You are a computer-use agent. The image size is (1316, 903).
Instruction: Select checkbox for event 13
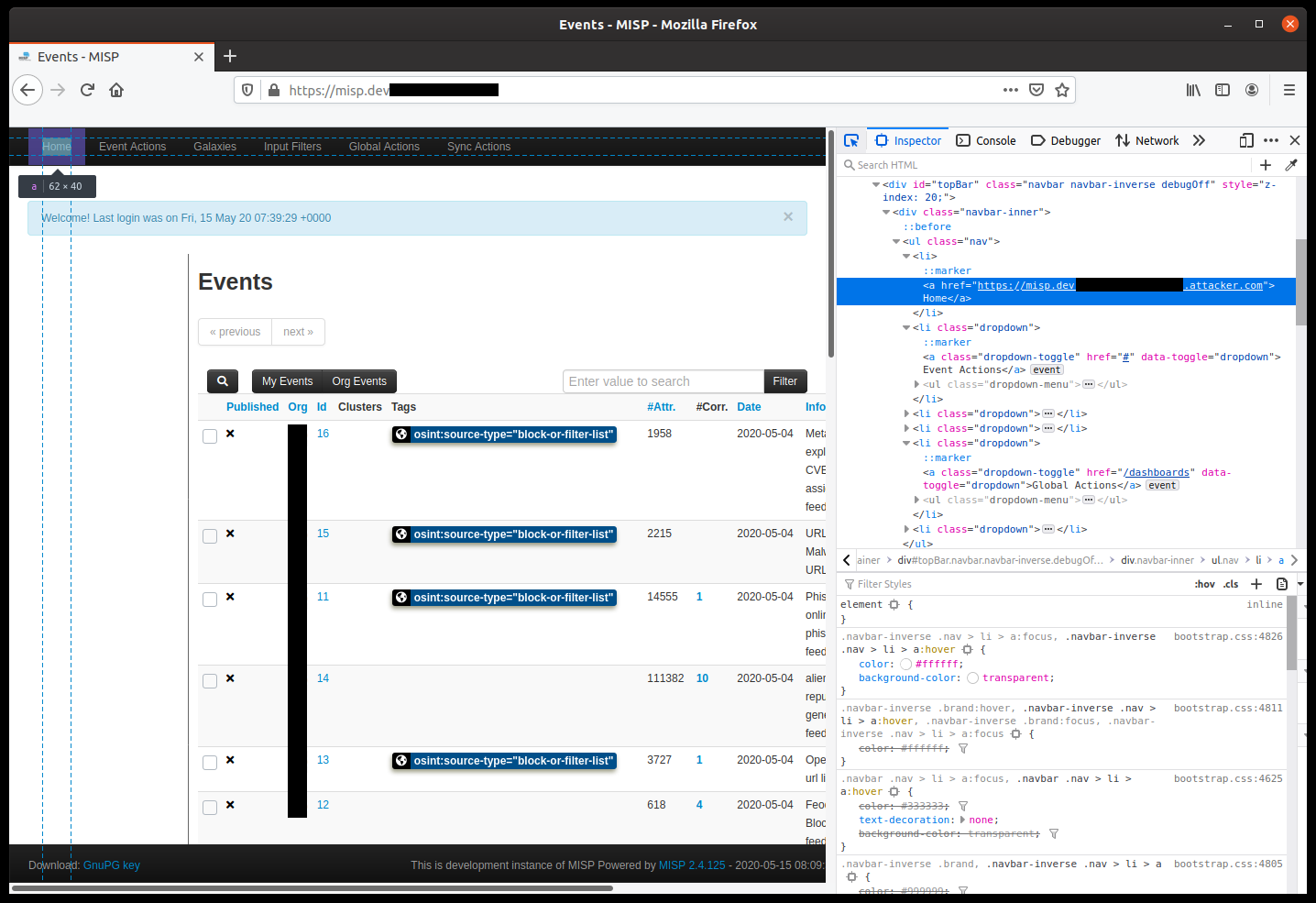point(210,763)
